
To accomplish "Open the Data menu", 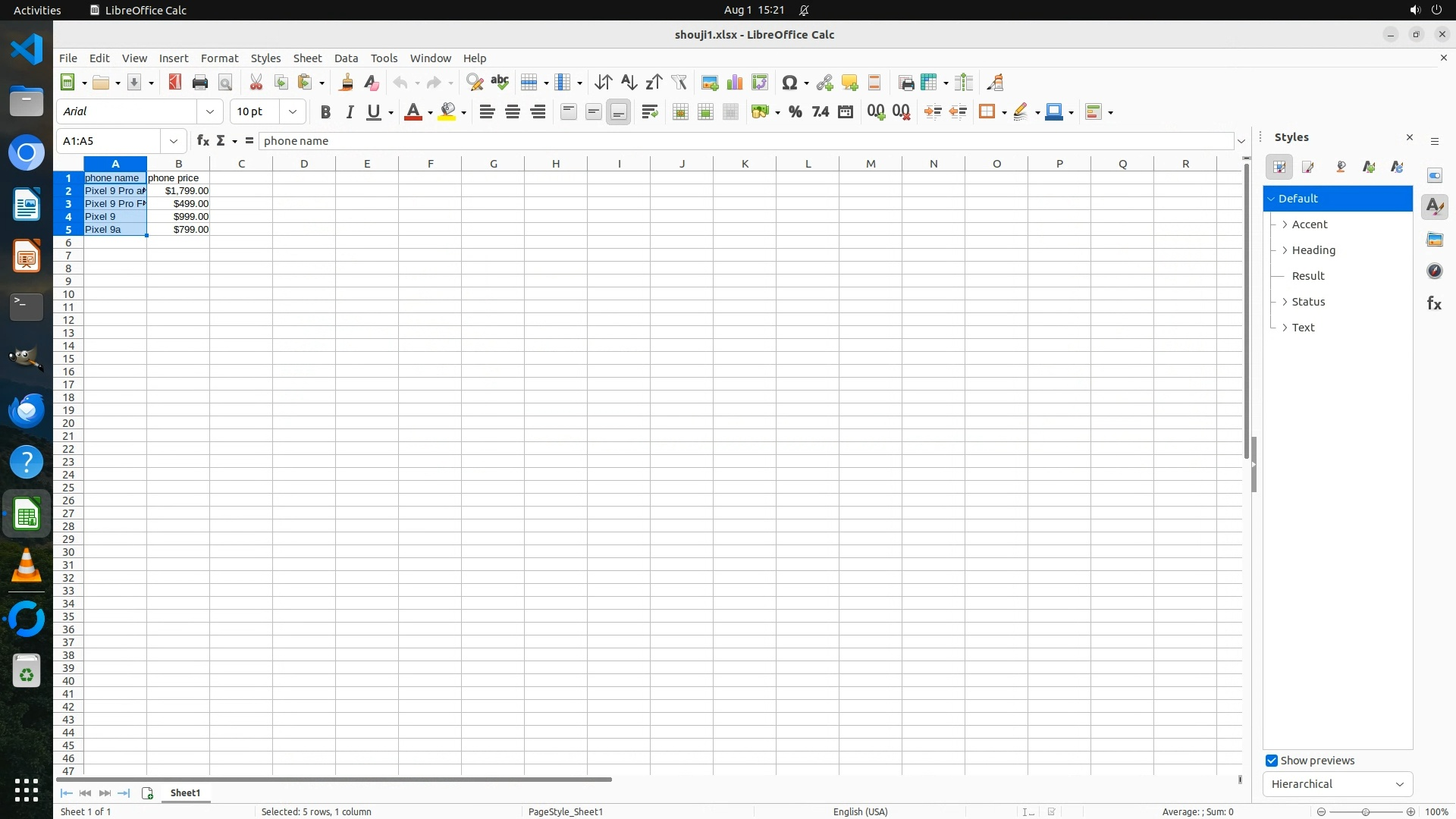I will [346, 58].
